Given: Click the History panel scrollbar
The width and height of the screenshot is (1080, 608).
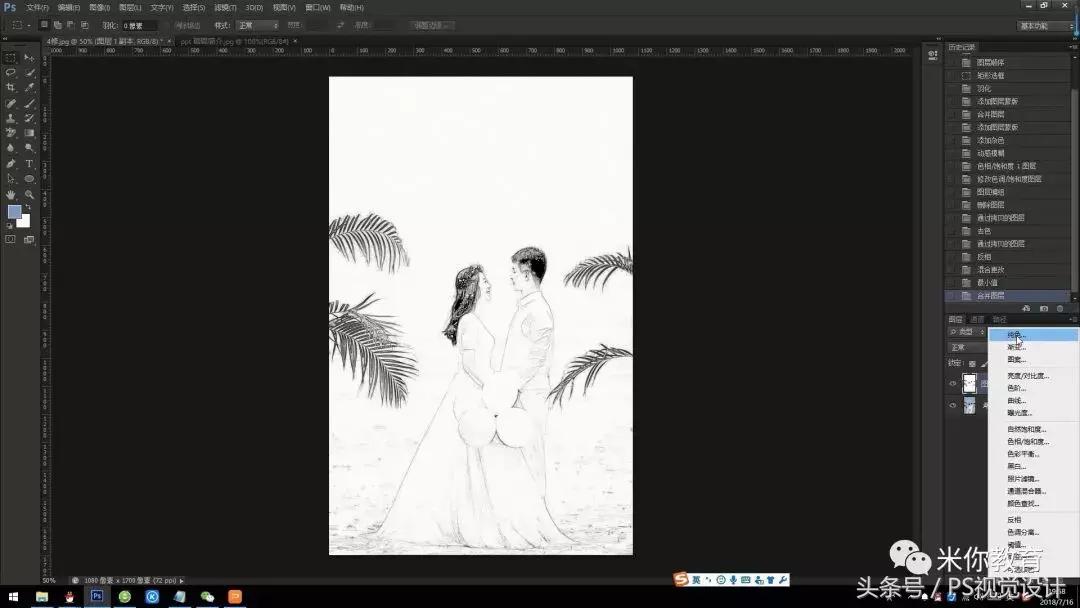Looking at the screenshot, I should (x=1075, y=180).
